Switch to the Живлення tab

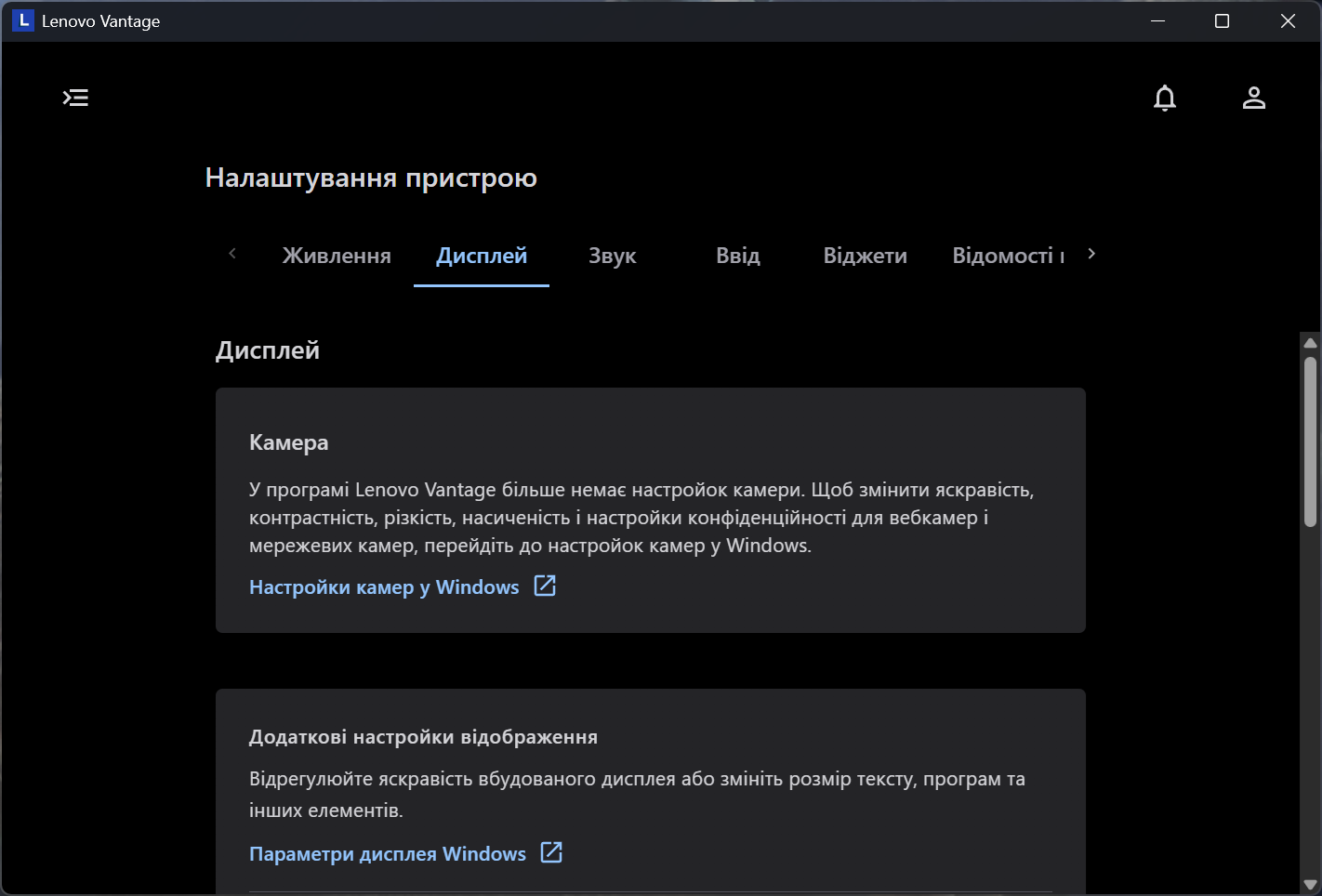point(337,256)
